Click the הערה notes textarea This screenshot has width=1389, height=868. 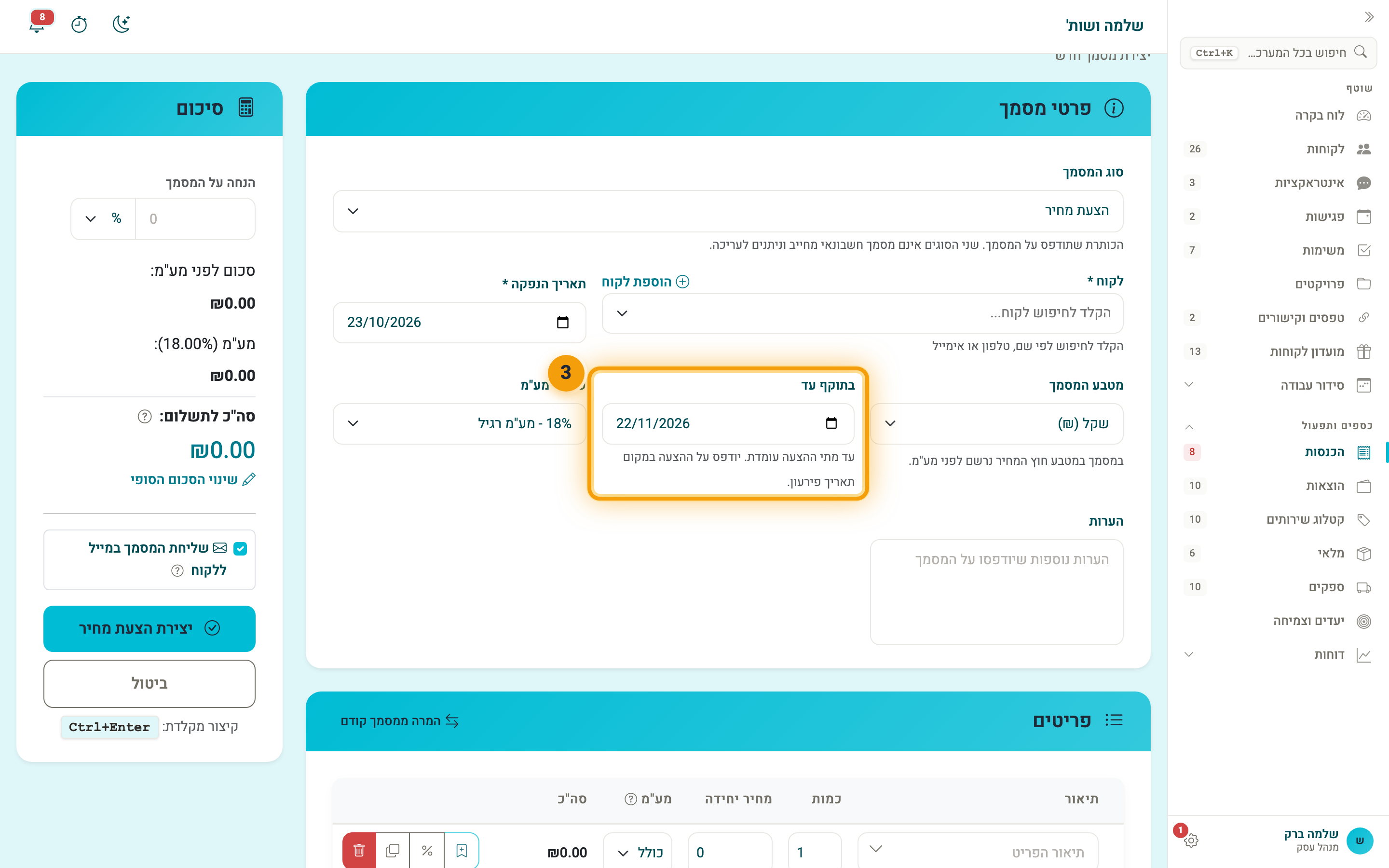click(x=996, y=592)
